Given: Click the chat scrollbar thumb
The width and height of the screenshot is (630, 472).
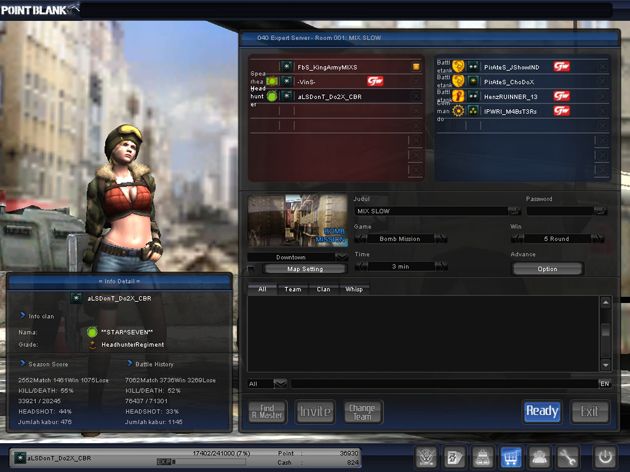Looking at the screenshot, I should (605, 330).
